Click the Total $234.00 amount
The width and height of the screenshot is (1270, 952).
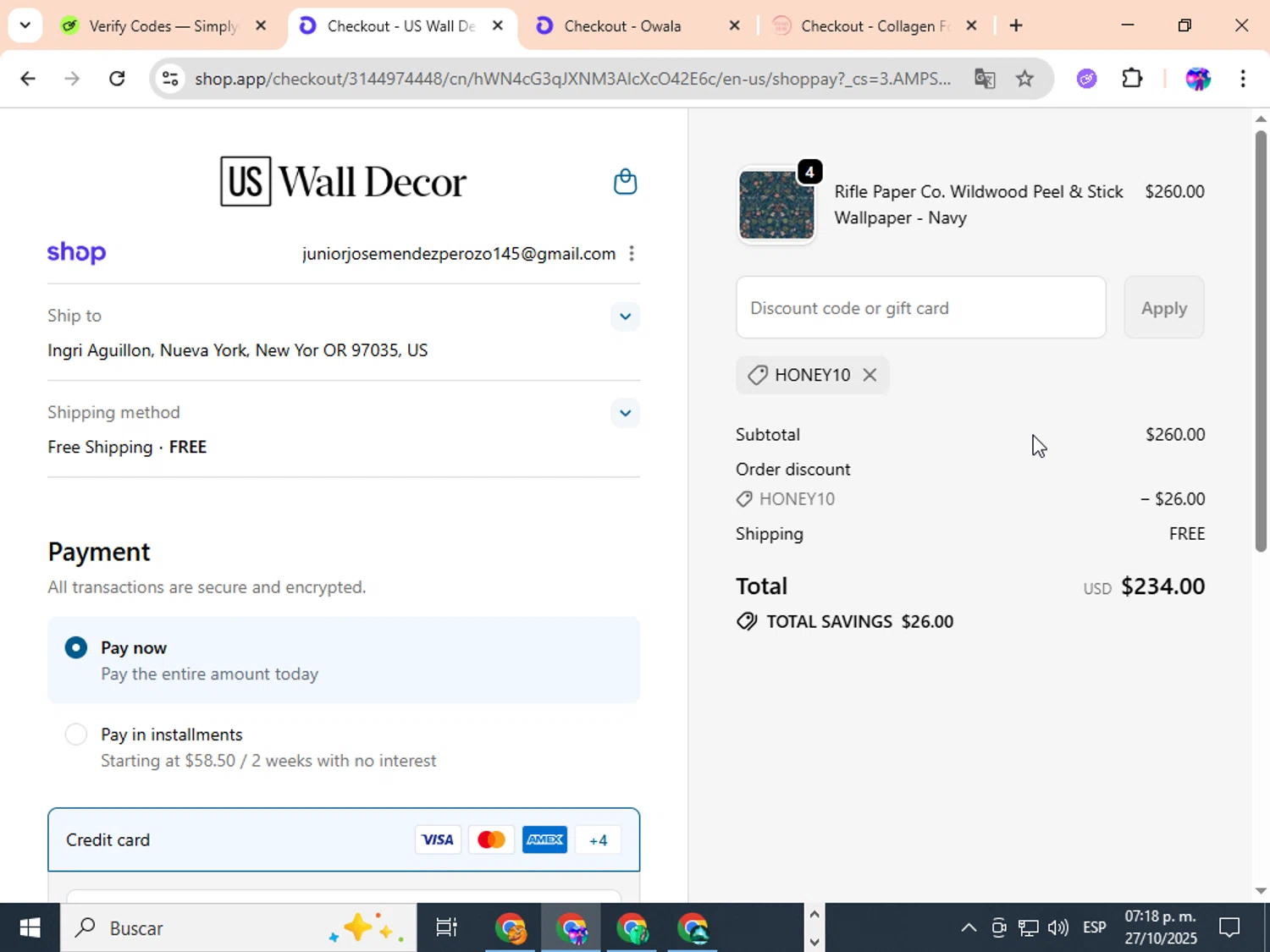[x=1162, y=586]
